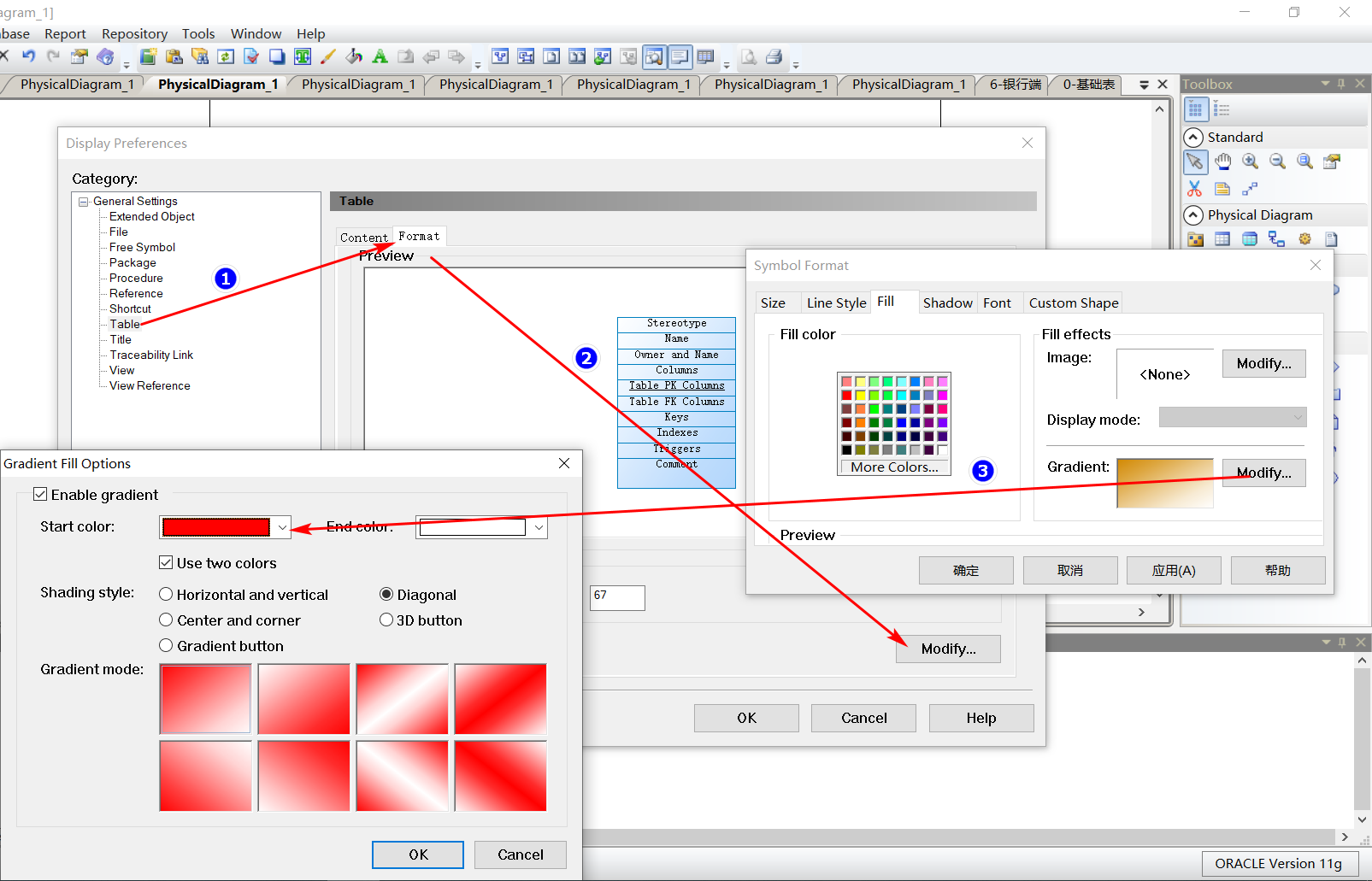Viewport: 1372px width, 881px height.
Task: Select the Package tool in Physical Diagram toolbox
Action: click(x=1195, y=239)
